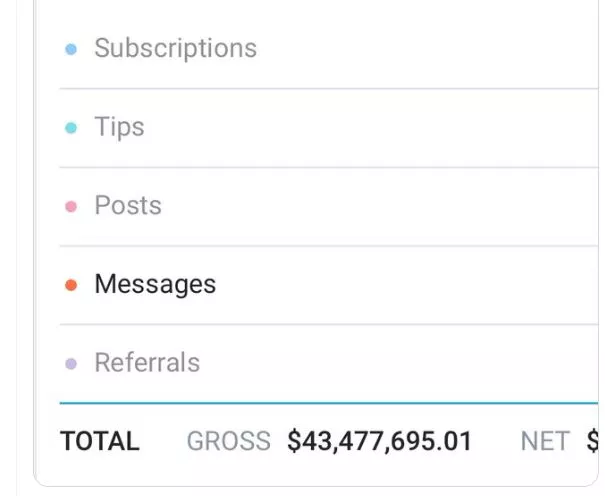Open the Referrals earnings category
Screen dimensions: 605x496
[x=147, y=362]
